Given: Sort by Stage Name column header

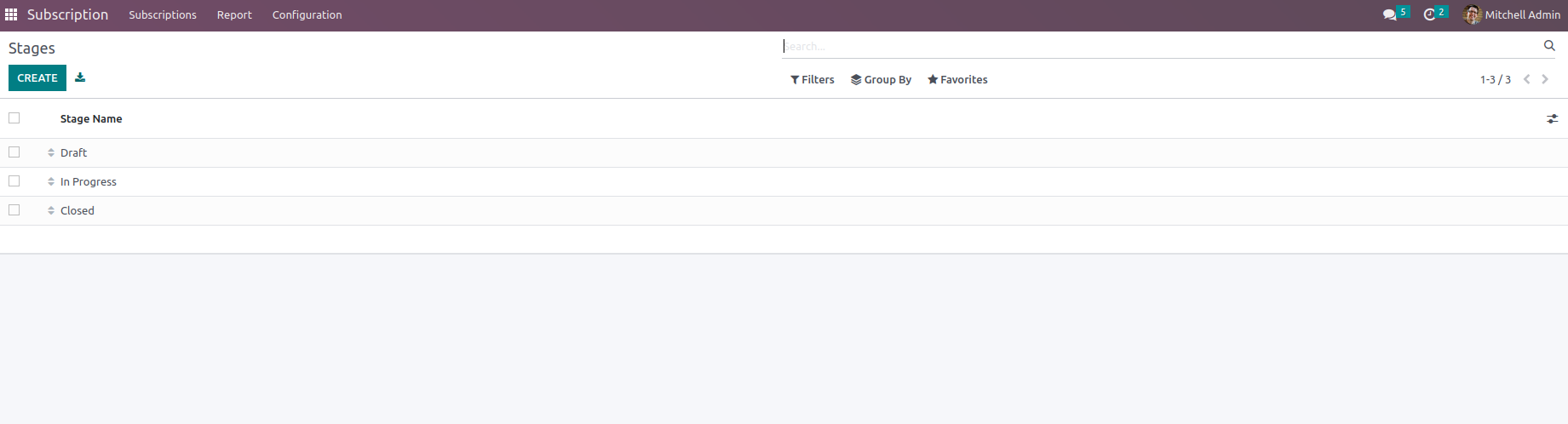Looking at the screenshot, I should 91,118.
